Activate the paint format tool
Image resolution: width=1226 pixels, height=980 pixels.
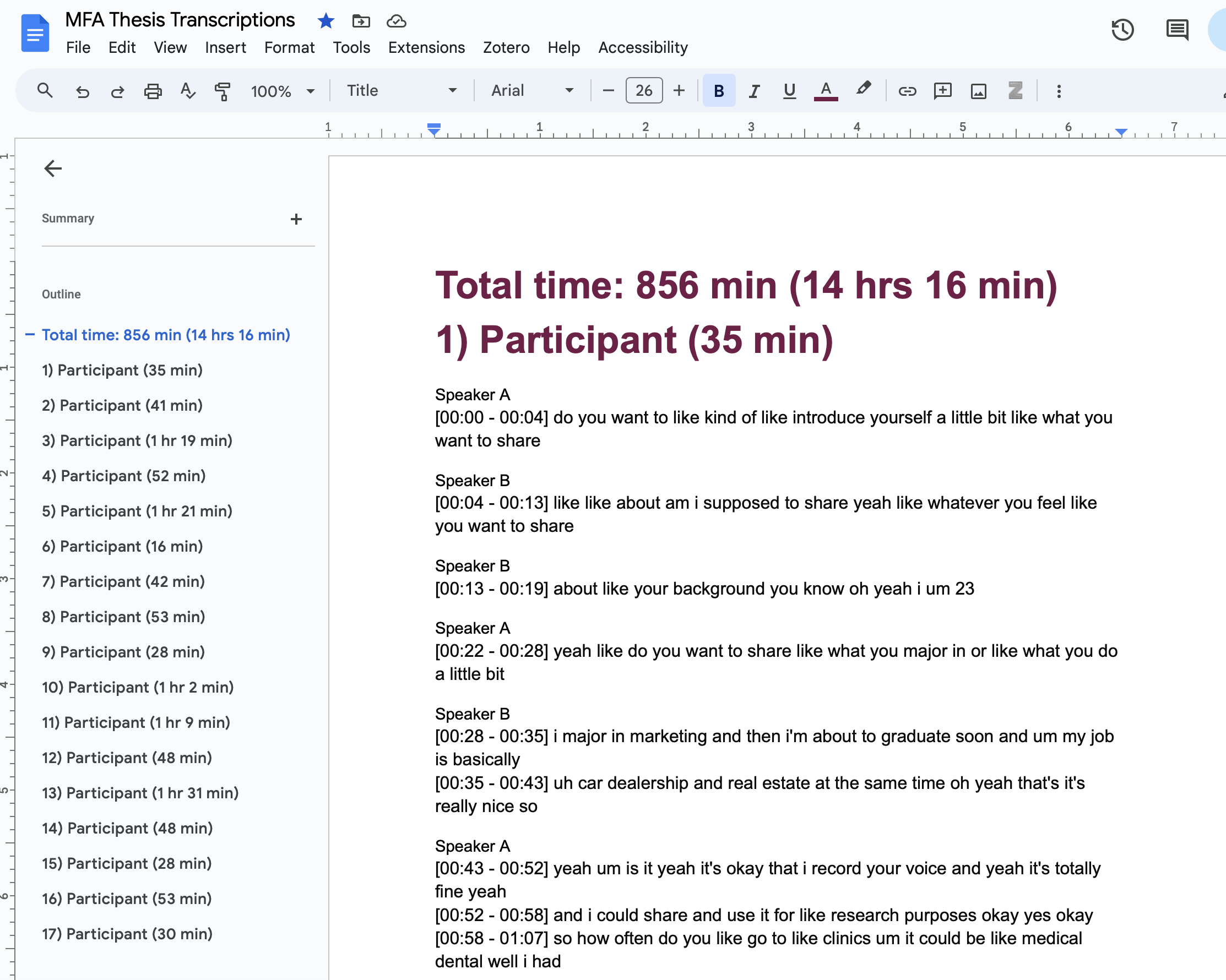(223, 91)
